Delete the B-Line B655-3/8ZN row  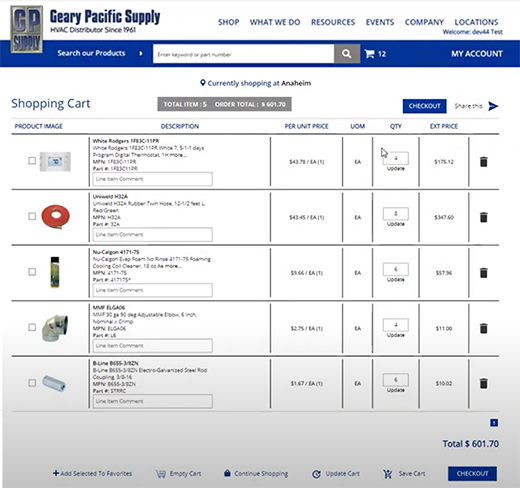point(484,383)
